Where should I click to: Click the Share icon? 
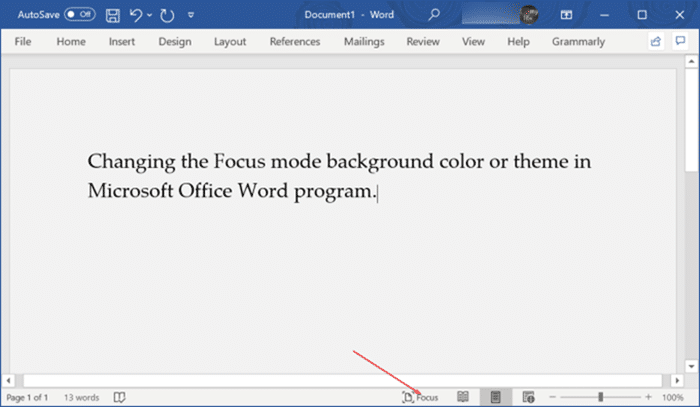[x=656, y=42]
